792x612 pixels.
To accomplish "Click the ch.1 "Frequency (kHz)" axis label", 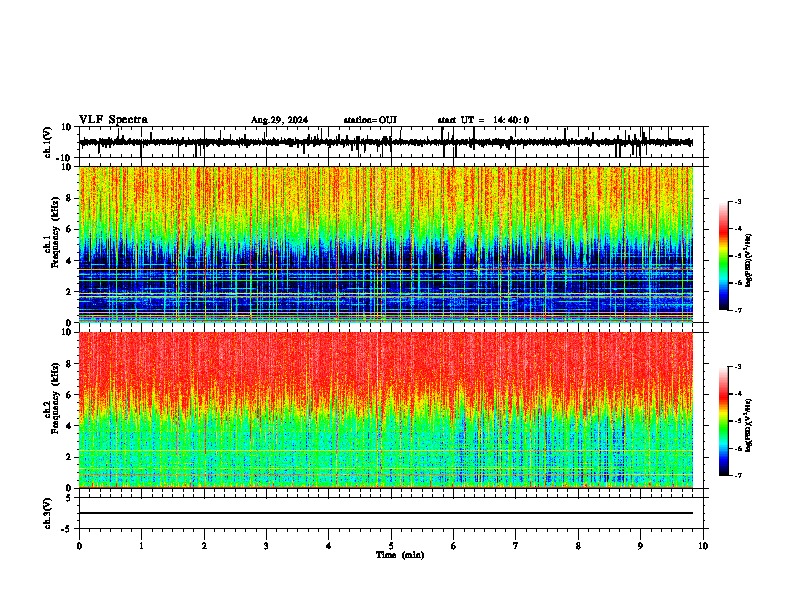I will pyautogui.click(x=57, y=233).
